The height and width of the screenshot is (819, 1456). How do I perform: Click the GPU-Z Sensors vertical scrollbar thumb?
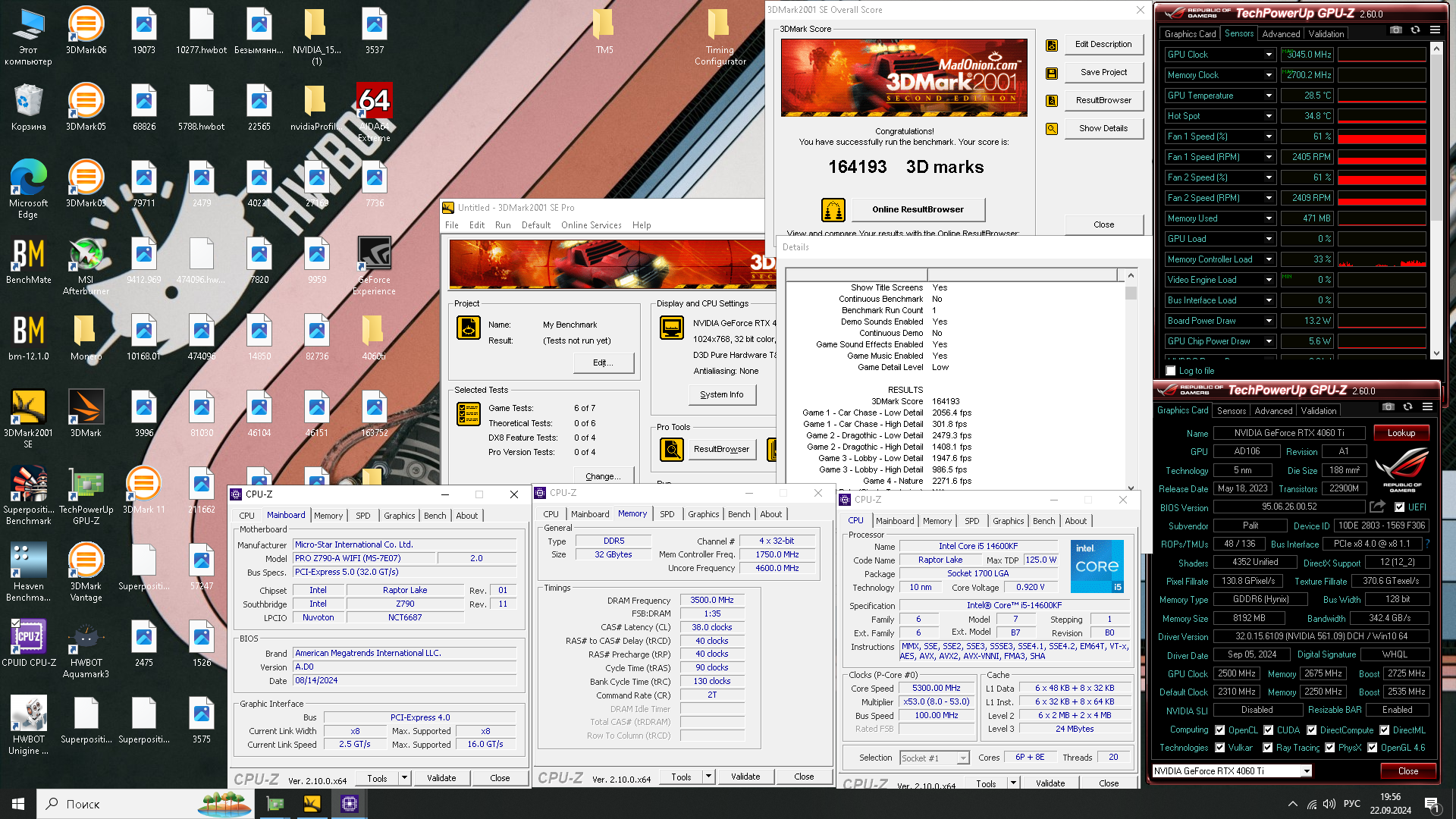point(1436,136)
